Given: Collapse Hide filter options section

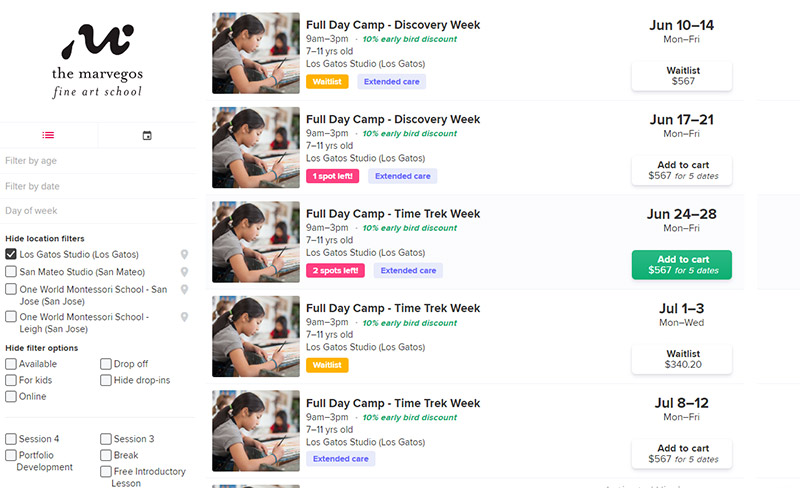Looking at the screenshot, I should tap(42, 348).
